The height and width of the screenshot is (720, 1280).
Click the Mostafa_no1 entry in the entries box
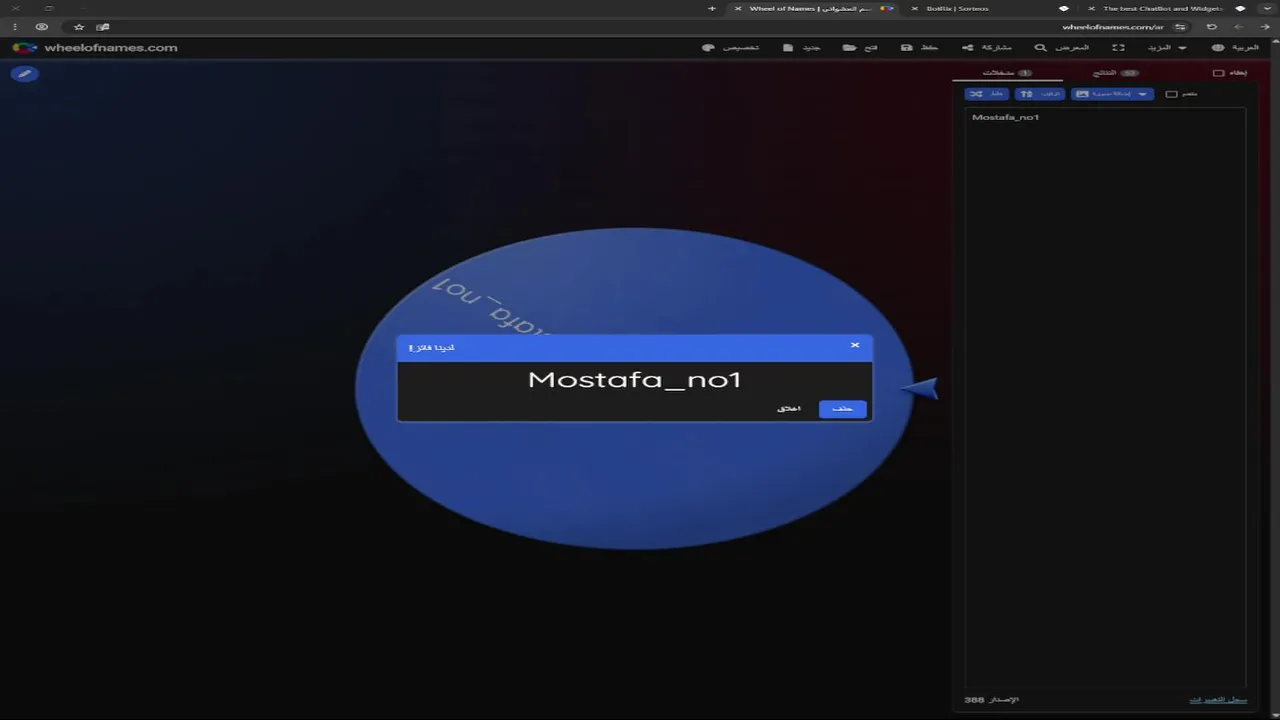coord(1005,117)
